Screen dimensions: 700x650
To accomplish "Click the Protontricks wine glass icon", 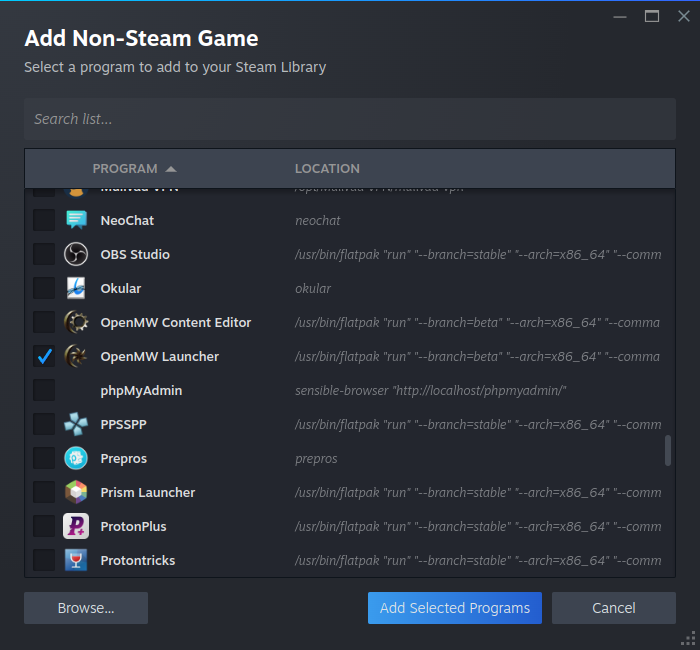I will [x=76, y=560].
